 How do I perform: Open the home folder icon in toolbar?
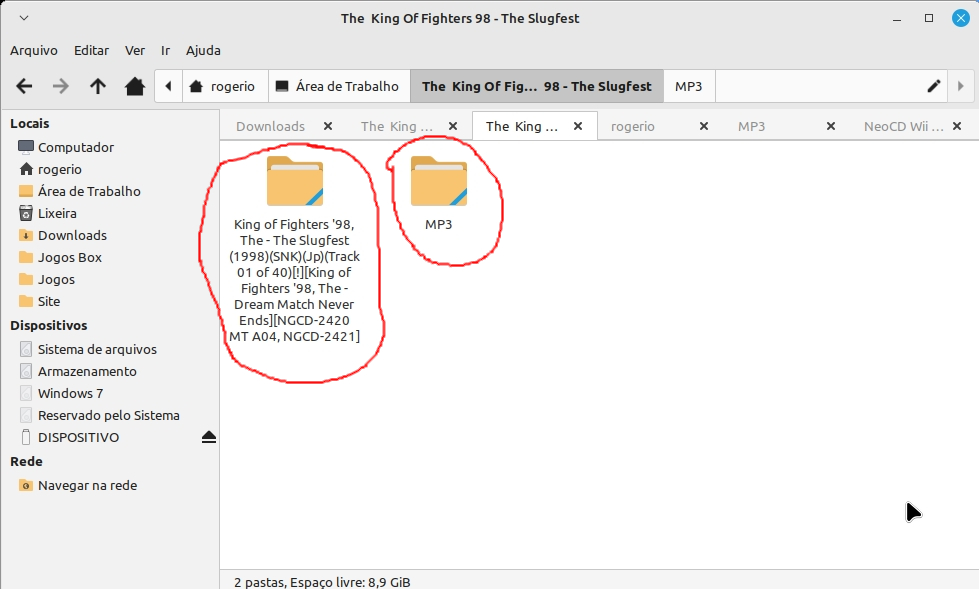(x=135, y=86)
